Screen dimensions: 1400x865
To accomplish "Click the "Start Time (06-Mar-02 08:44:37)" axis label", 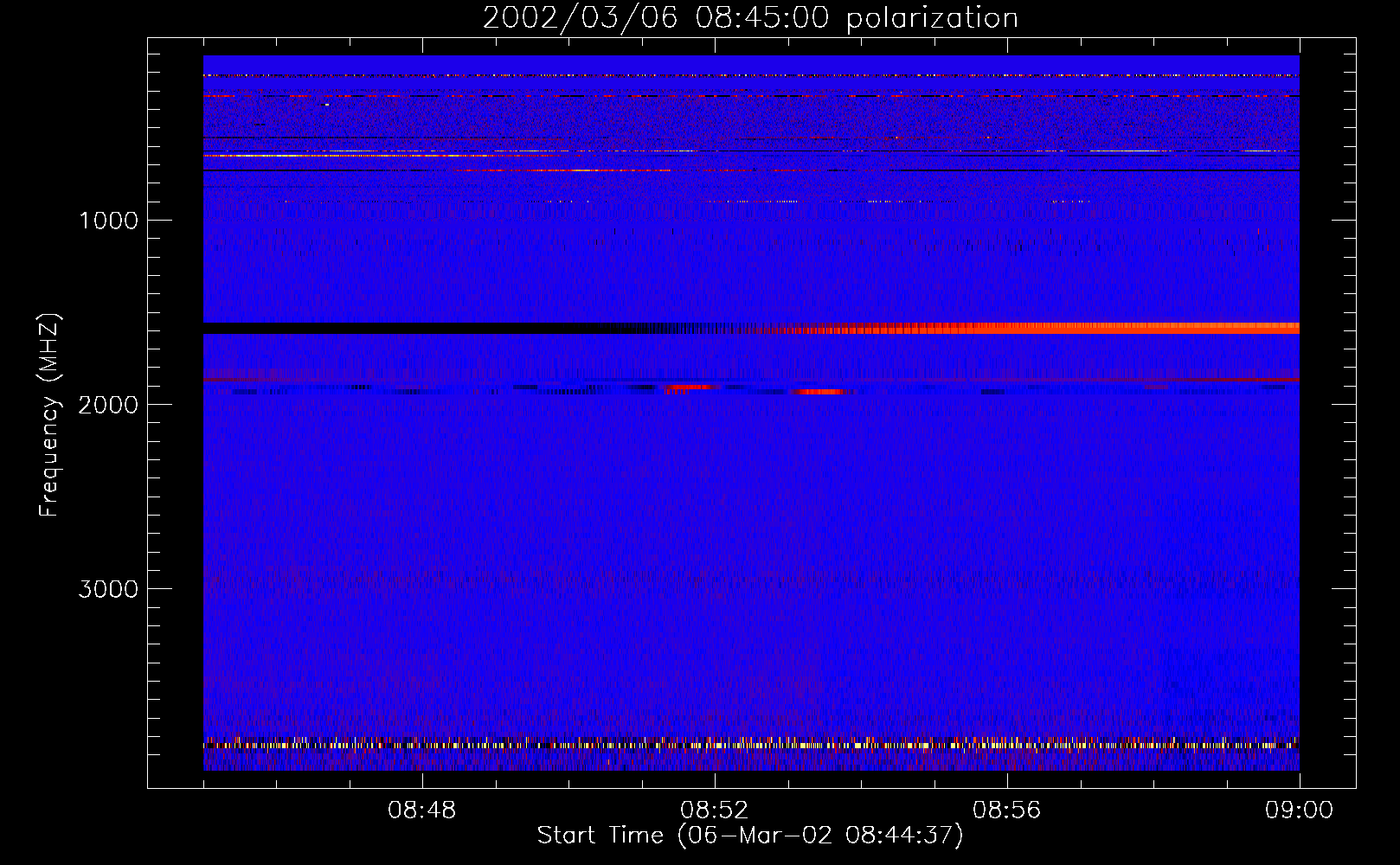I will pyautogui.click(x=750, y=836).
